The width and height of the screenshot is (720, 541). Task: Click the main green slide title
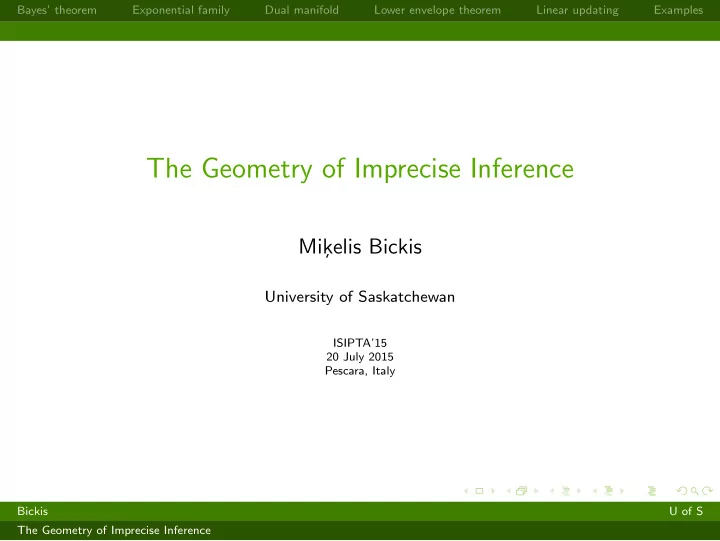(x=360, y=169)
